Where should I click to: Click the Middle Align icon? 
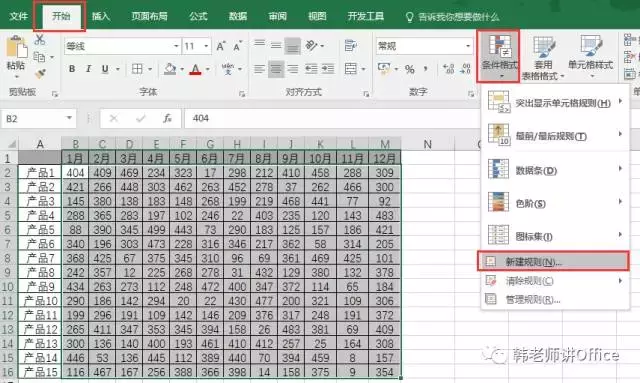tap(276, 45)
